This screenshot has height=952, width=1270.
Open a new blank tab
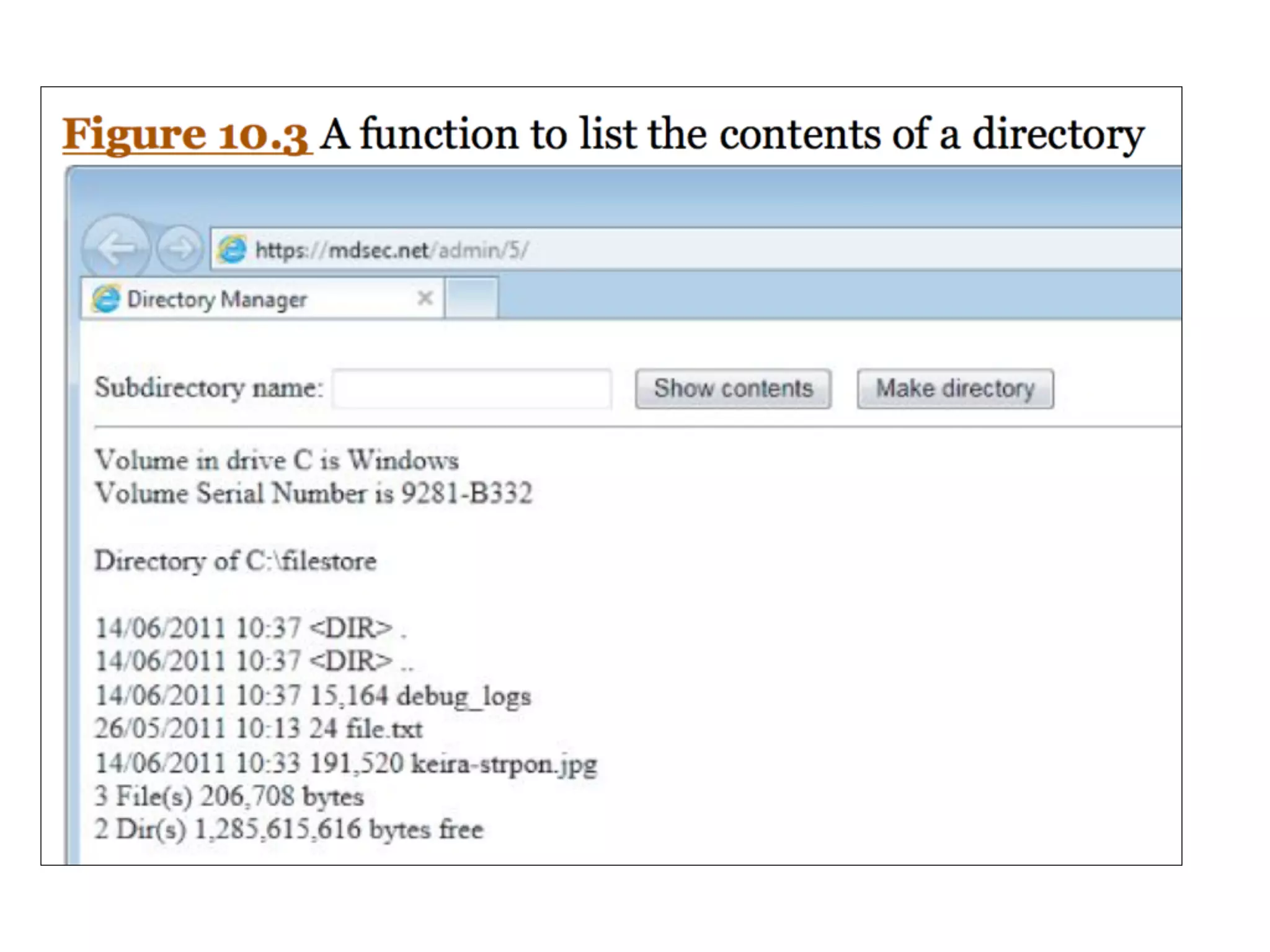pos(471,299)
